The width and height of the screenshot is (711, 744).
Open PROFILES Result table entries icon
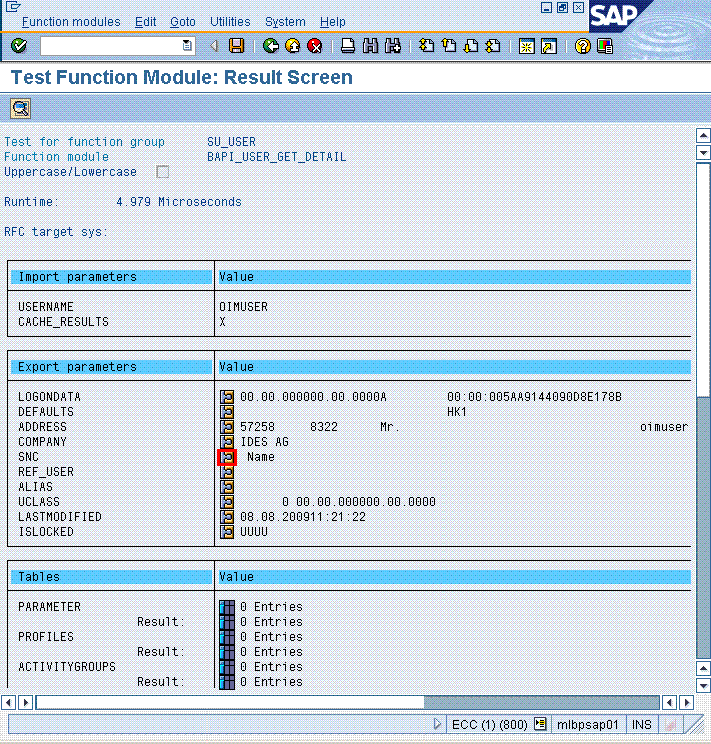(x=227, y=652)
